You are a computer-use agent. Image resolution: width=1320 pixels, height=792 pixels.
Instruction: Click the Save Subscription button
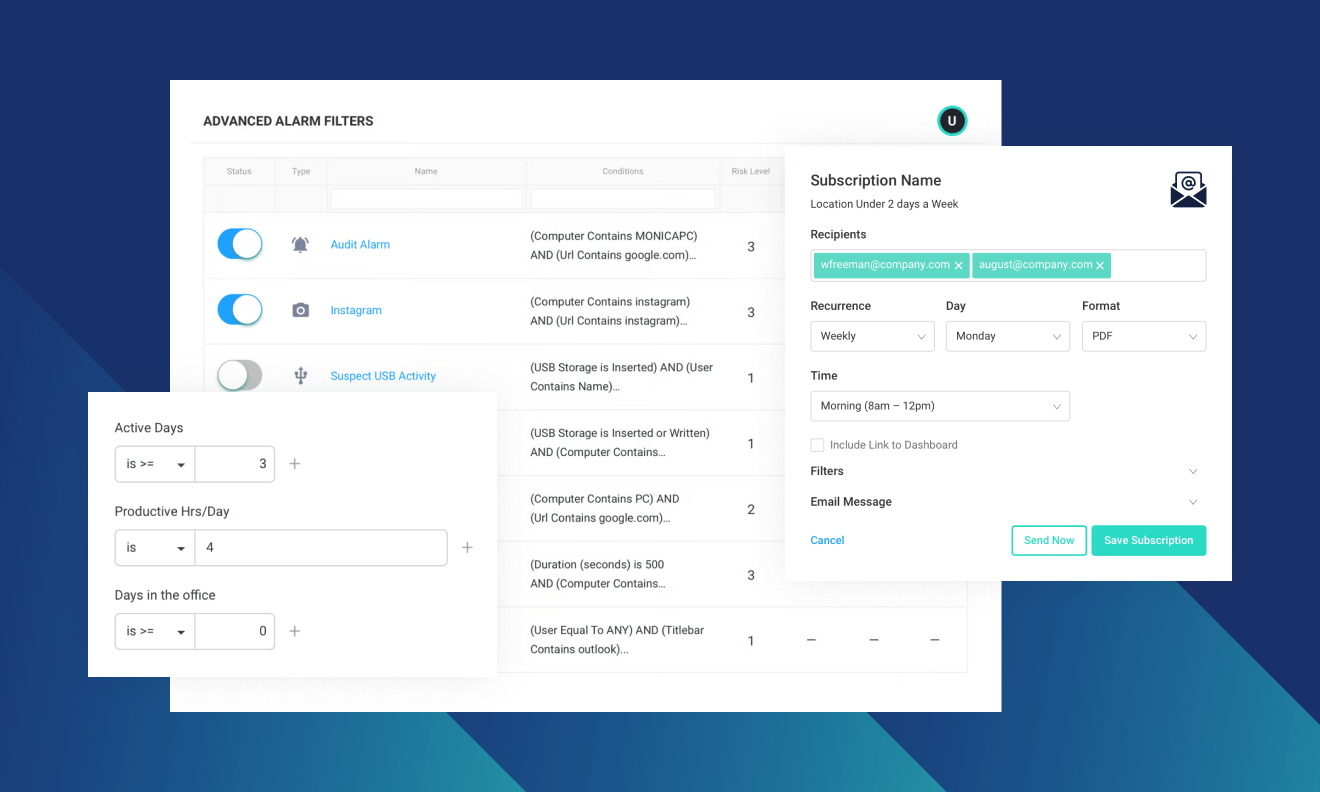pos(1149,540)
